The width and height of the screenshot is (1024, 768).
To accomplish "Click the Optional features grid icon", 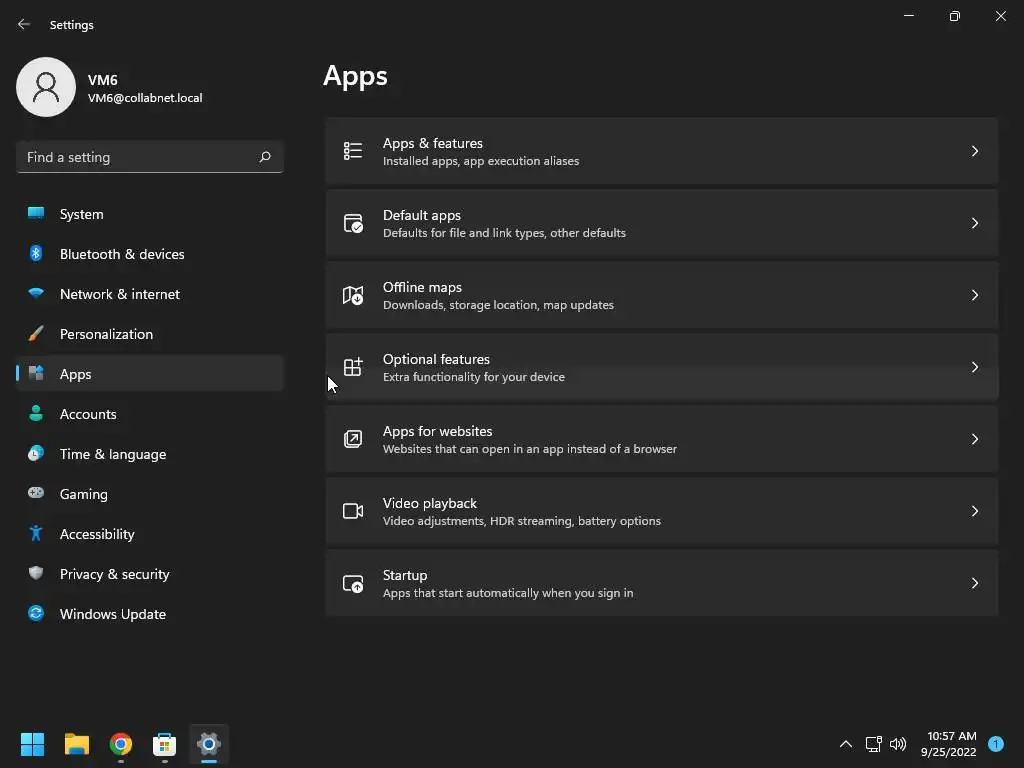I will point(353,367).
